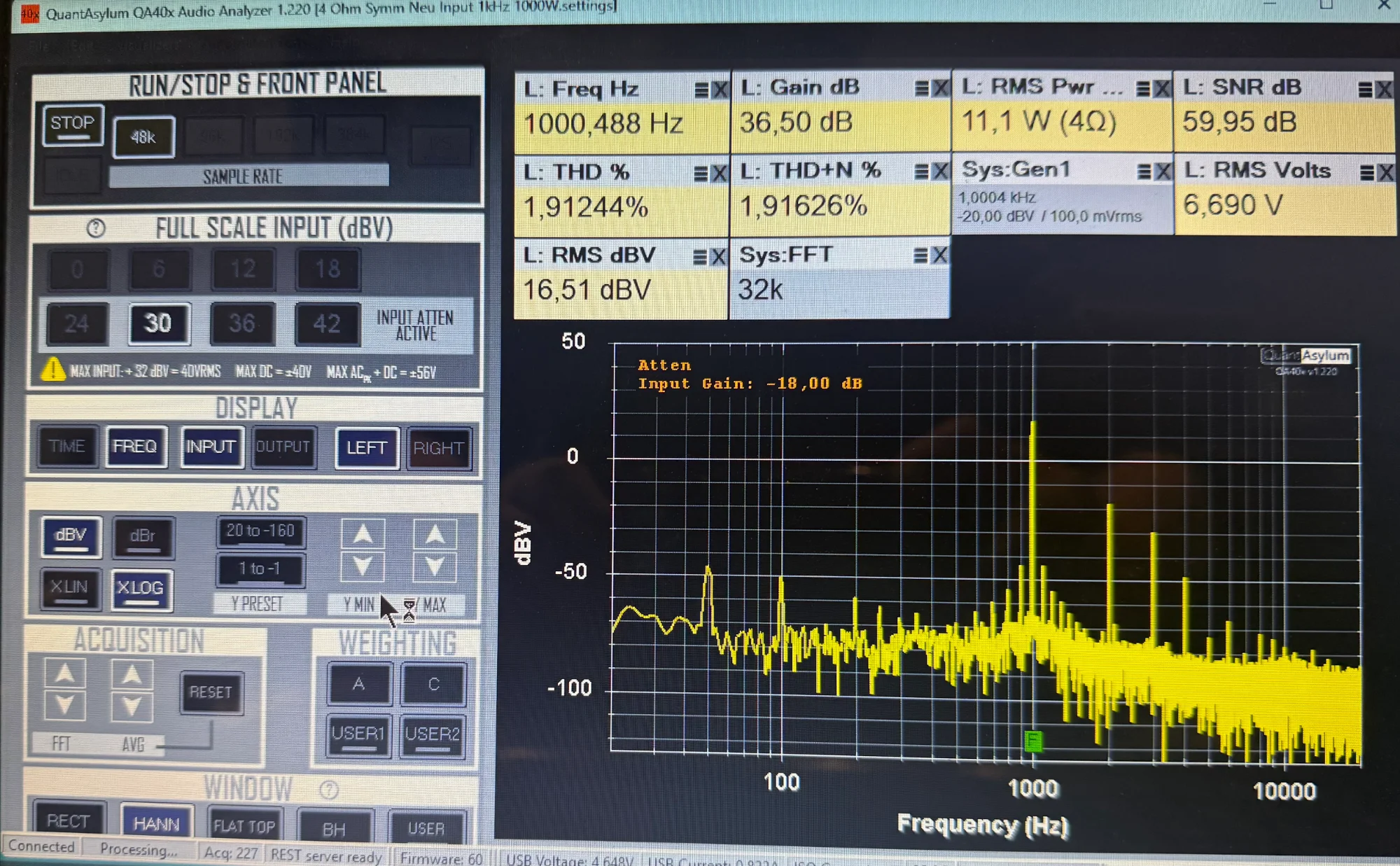Close the L: RMS dBV measurement tile

pyautogui.click(x=718, y=257)
